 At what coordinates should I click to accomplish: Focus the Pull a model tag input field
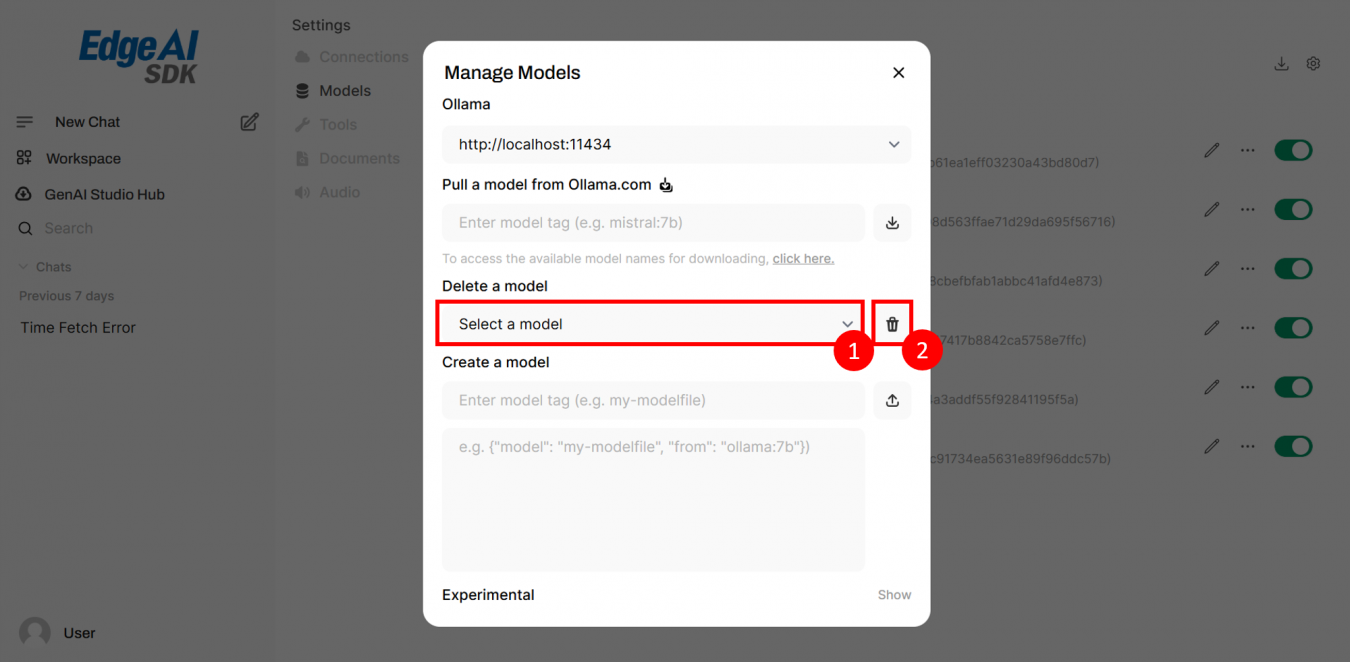click(653, 223)
